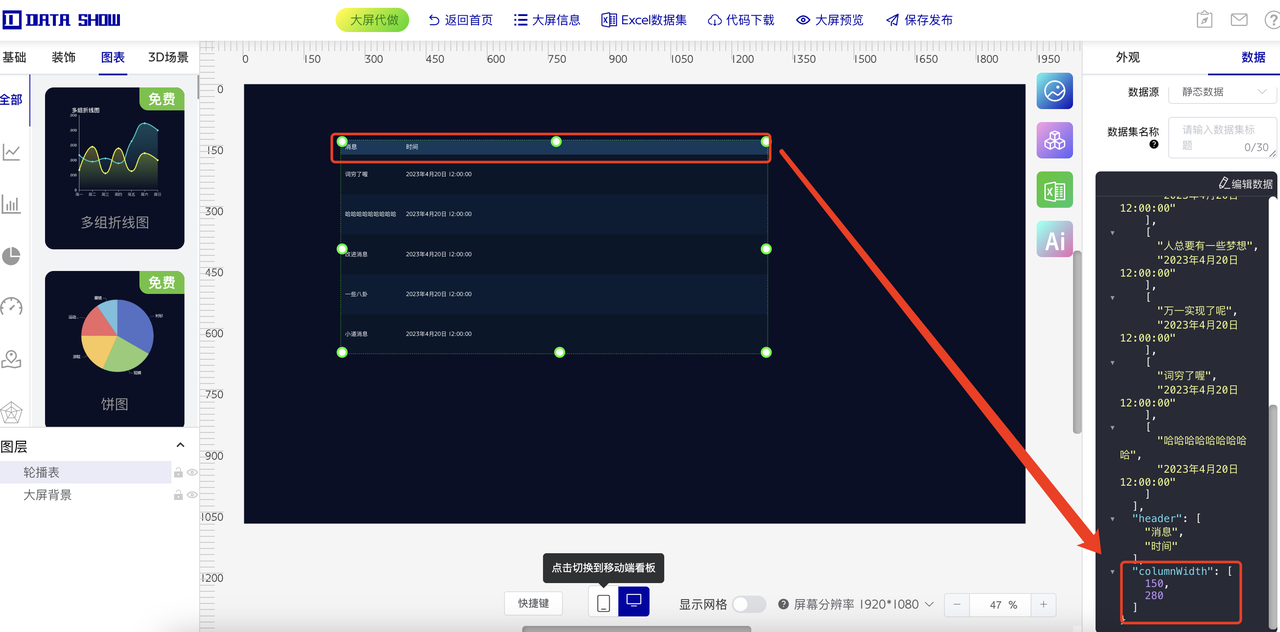Collapse the 图层 layers panel
Viewport: 1280px width, 632px height.
(x=180, y=446)
